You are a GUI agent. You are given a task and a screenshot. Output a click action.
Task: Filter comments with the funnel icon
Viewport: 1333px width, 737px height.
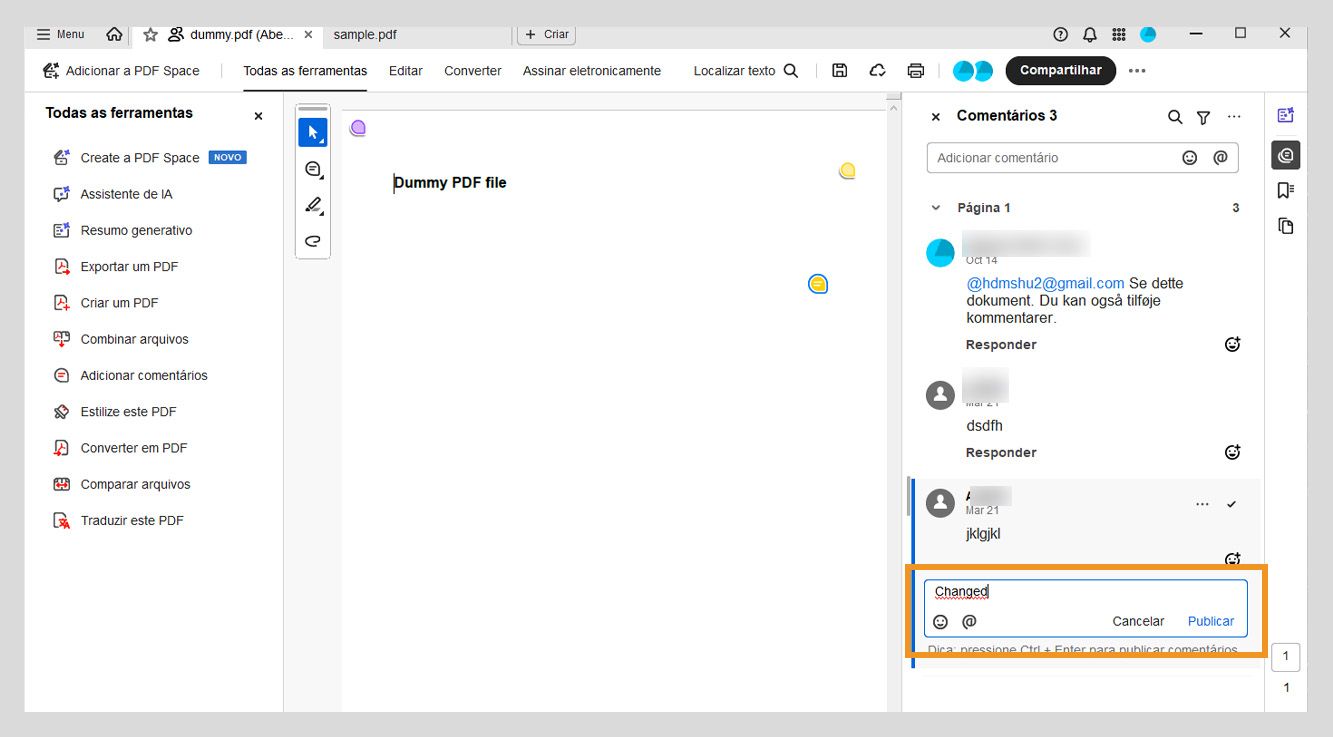pyautogui.click(x=1203, y=117)
